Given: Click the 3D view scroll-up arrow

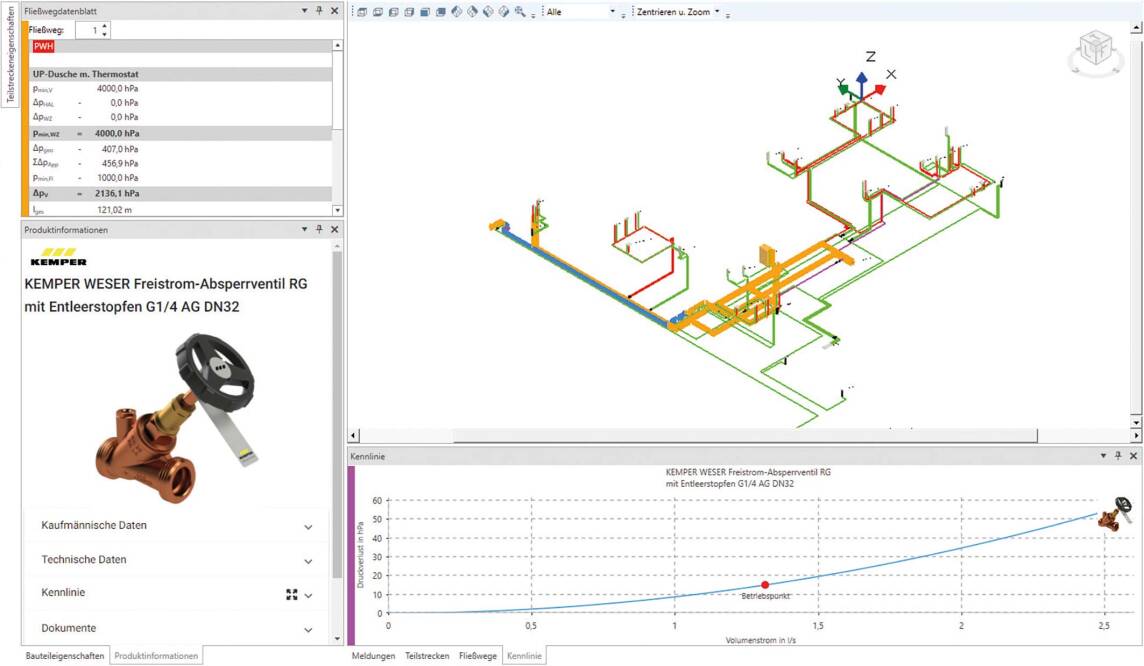Looking at the screenshot, I should click(x=1136, y=28).
